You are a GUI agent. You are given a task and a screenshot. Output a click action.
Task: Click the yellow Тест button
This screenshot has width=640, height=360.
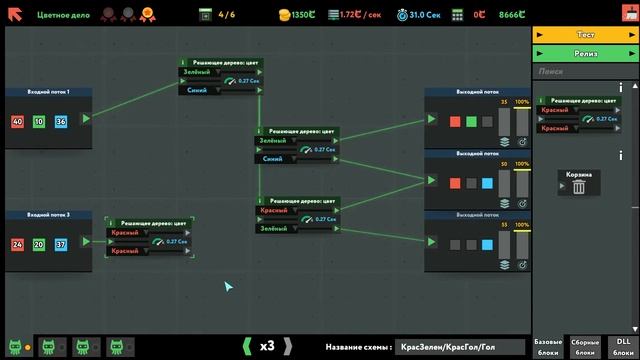[x=585, y=35]
